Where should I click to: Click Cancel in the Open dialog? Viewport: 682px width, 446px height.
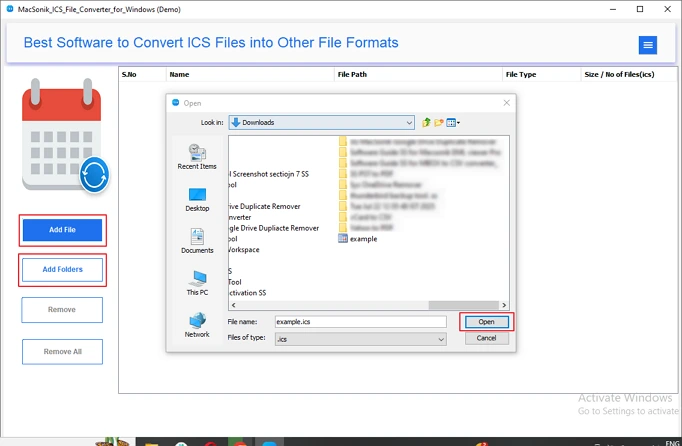[x=486, y=338]
